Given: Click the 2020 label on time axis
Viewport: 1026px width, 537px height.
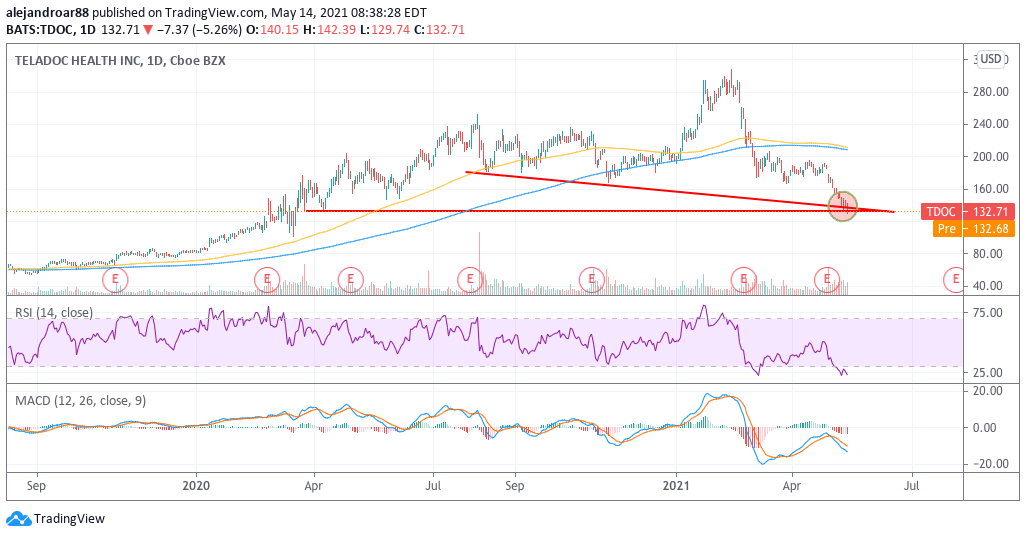Looking at the screenshot, I should point(196,486).
